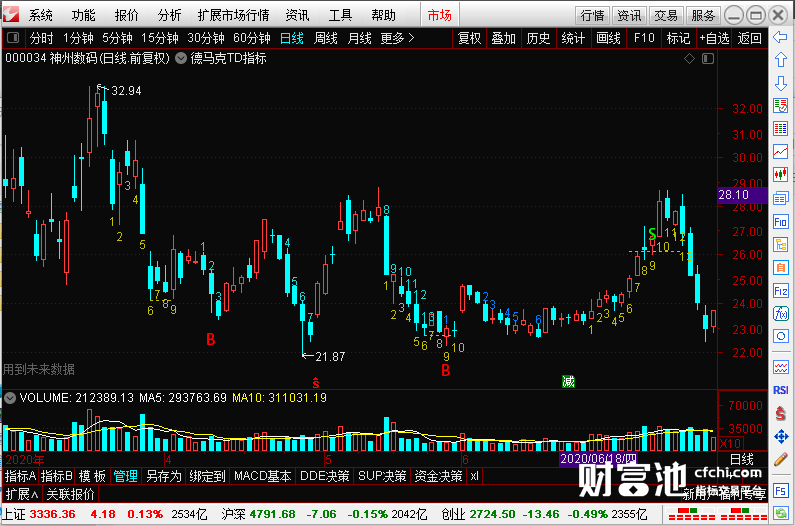
Task: Click the back arrow icon in the right sidebar
Action: click(x=780, y=37)
